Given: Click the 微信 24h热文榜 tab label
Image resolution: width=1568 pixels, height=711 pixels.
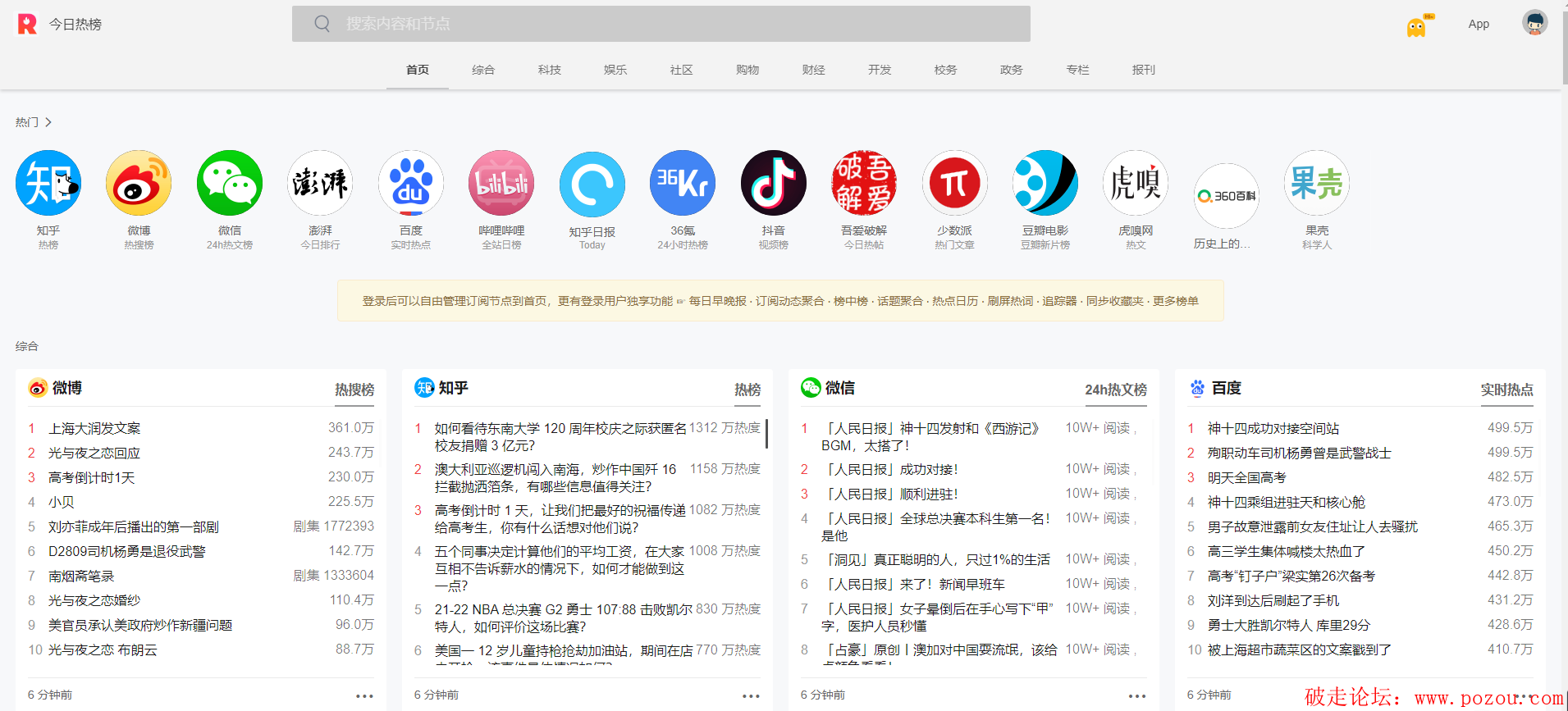Looking at the screenshot, I should [1116, 390].
